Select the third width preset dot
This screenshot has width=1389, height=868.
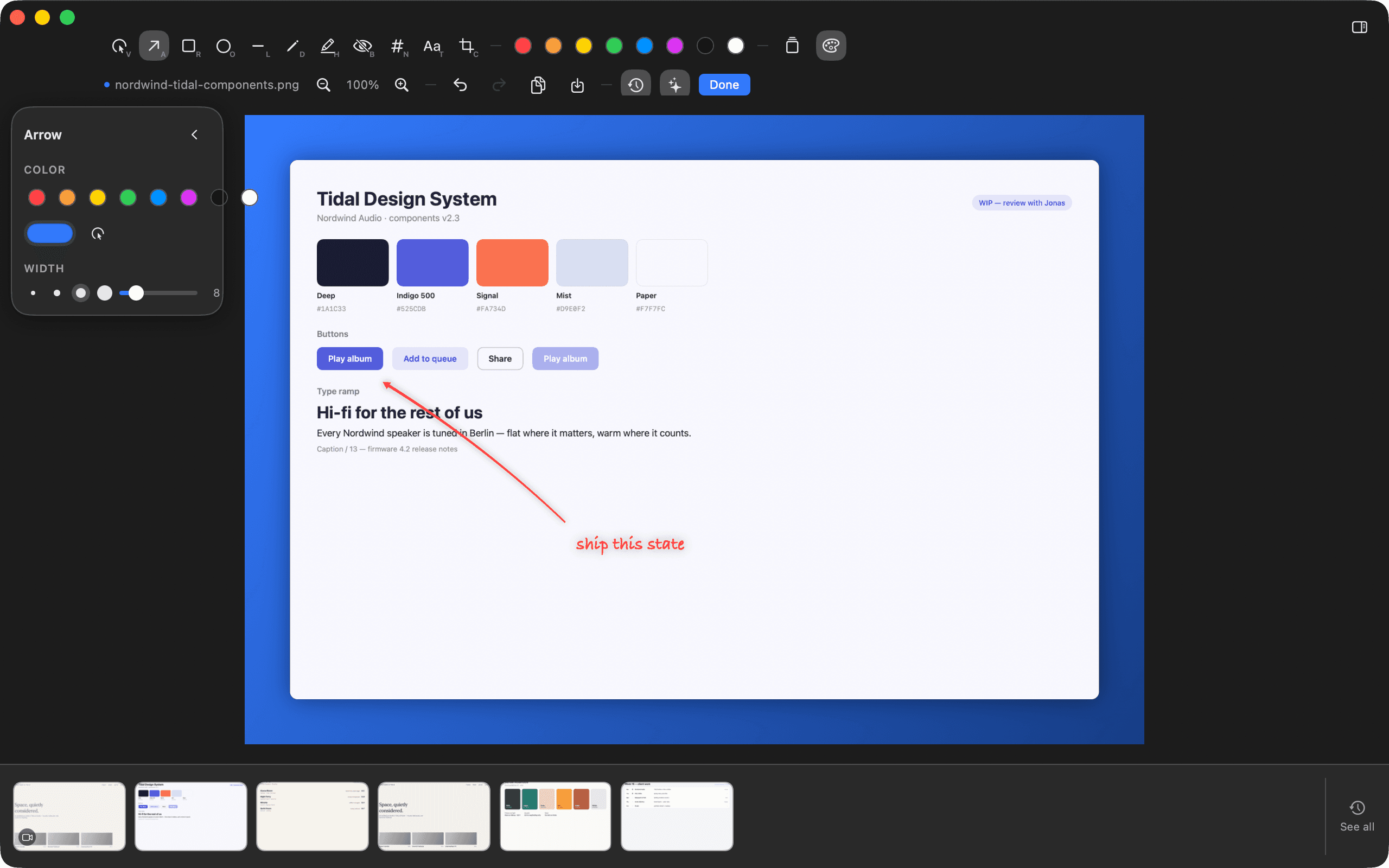(x=81, y=293)
